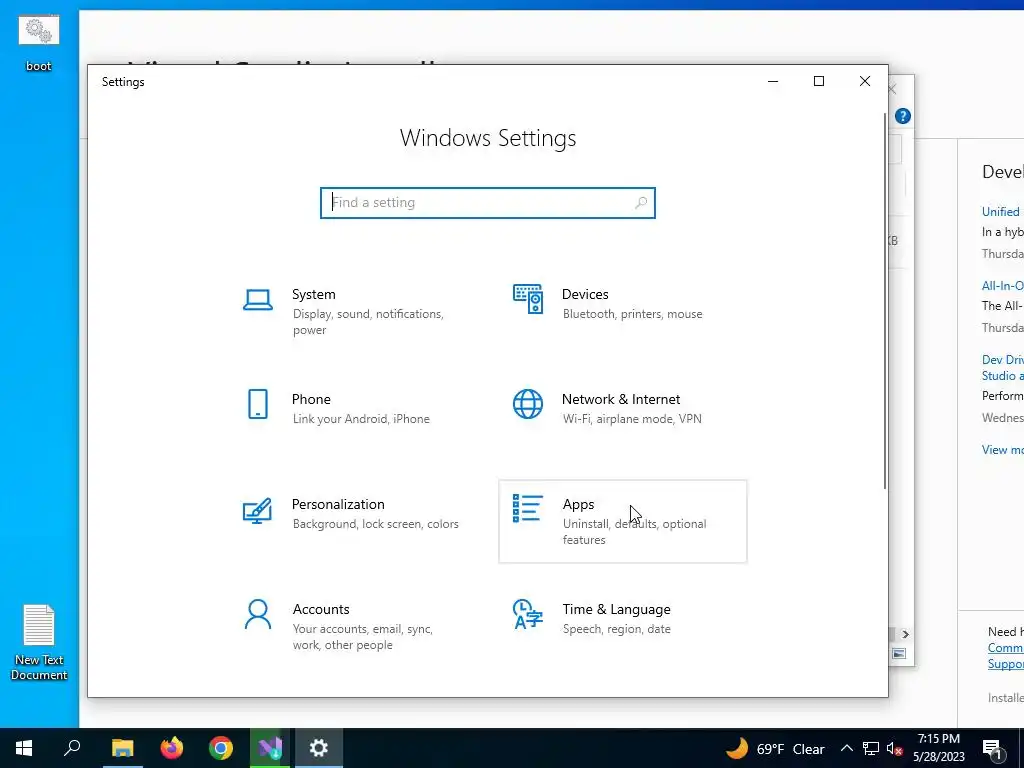Launch Firefox from the taskbar
This screenshot has width=1024, height=768.
172,748
